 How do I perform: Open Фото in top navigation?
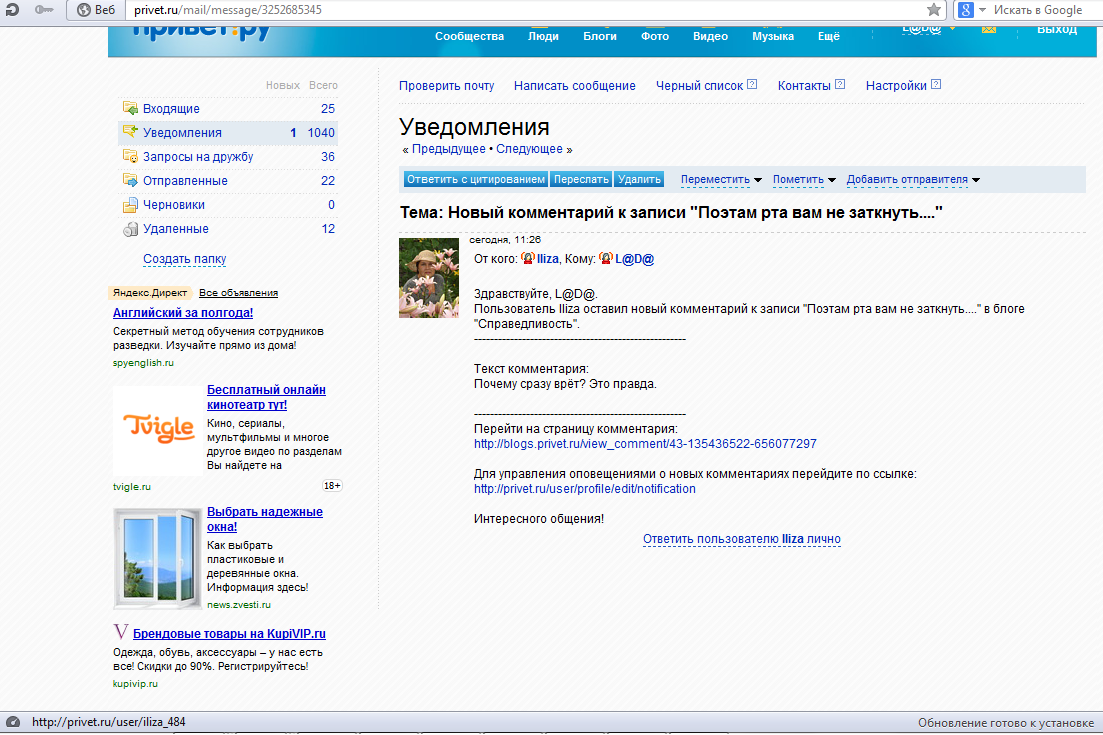[654, 36]
